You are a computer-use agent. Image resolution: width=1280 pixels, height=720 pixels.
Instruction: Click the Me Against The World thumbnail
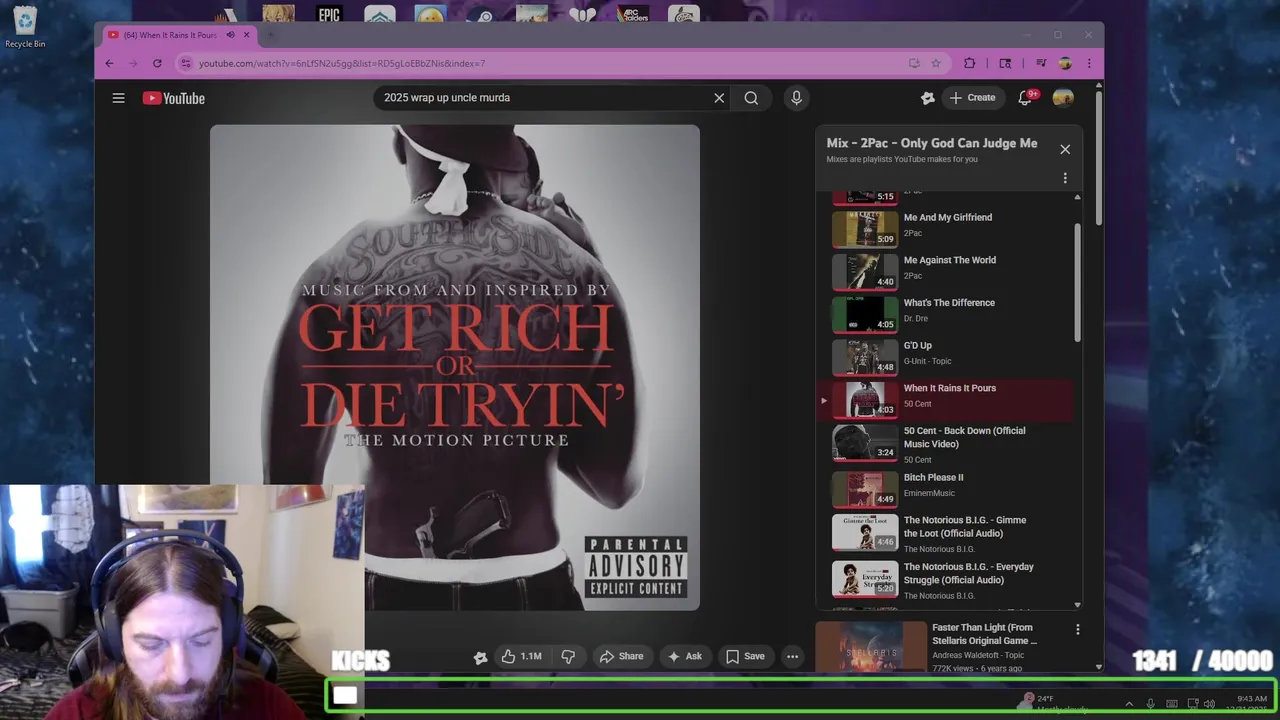pyautogui.click(x=865, y=272)
